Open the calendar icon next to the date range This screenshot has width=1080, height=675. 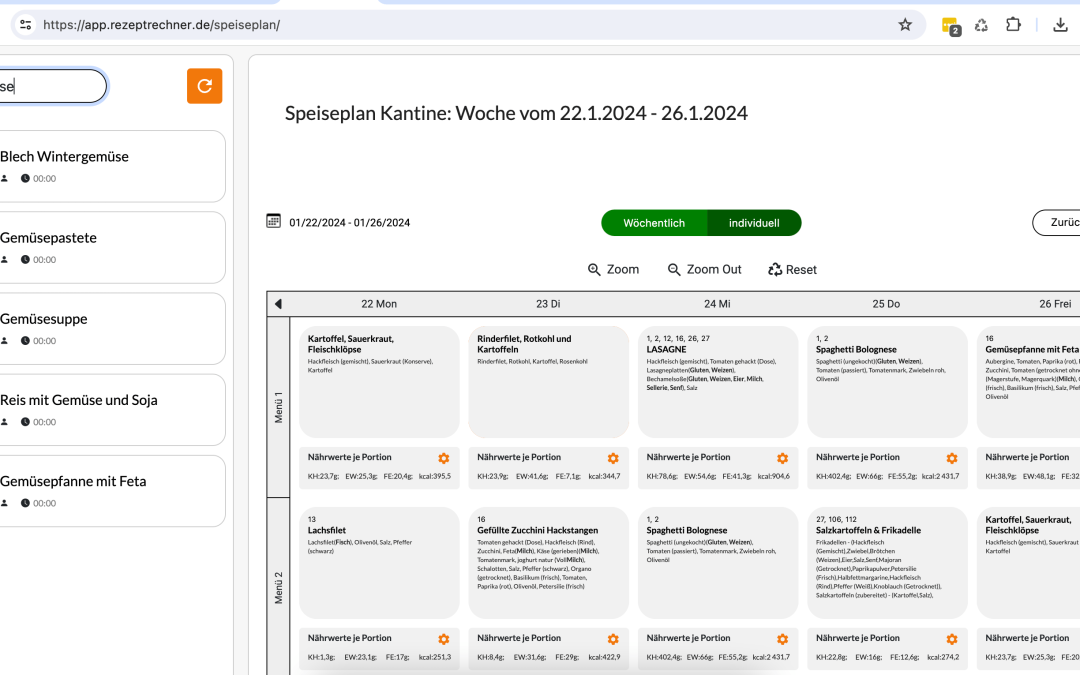(x=273, y=222)
